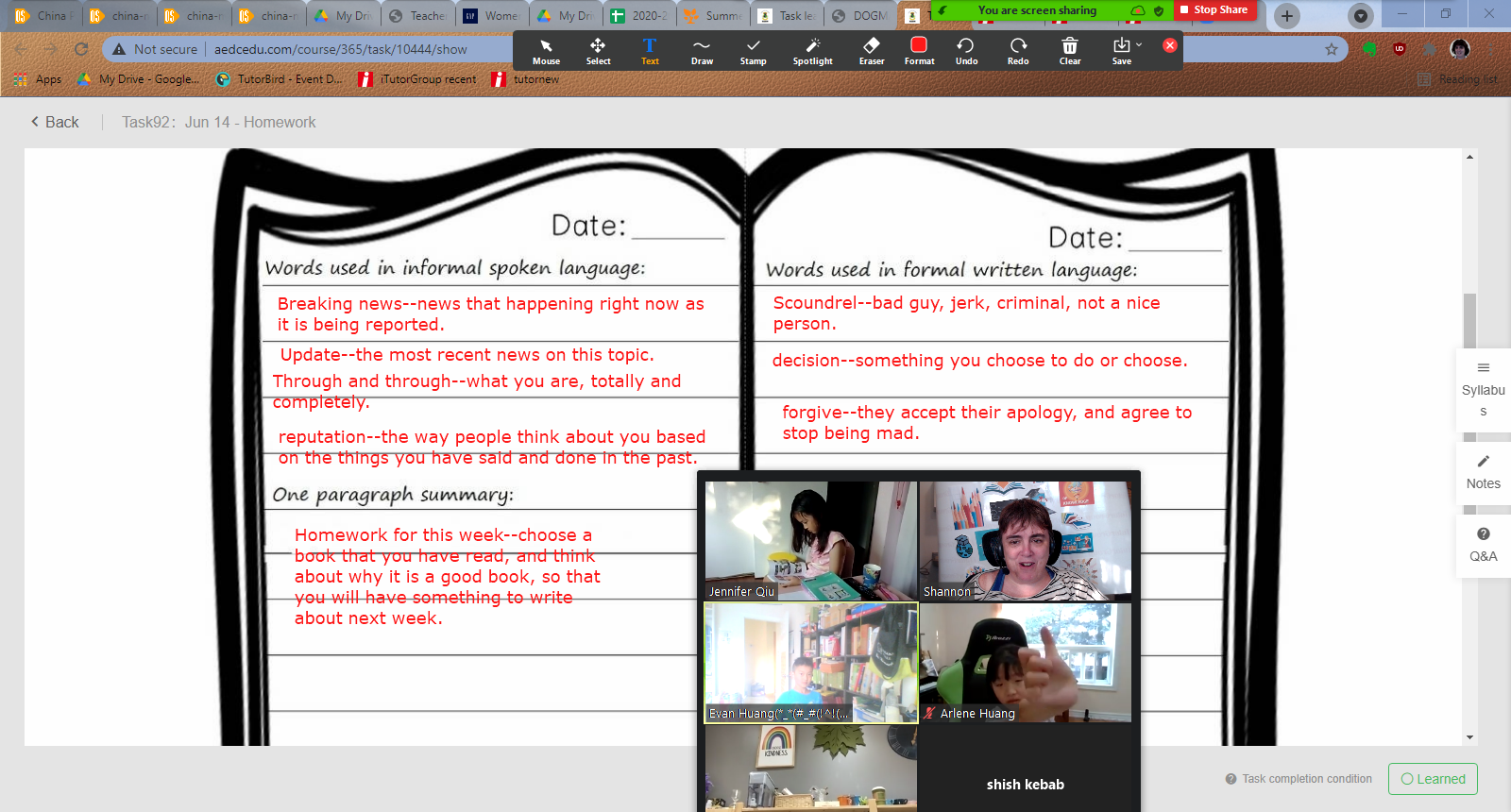Screen dimensions: 1511x812
Task: Open iTutorGroup recent bookmark
Action: point(417,79)
